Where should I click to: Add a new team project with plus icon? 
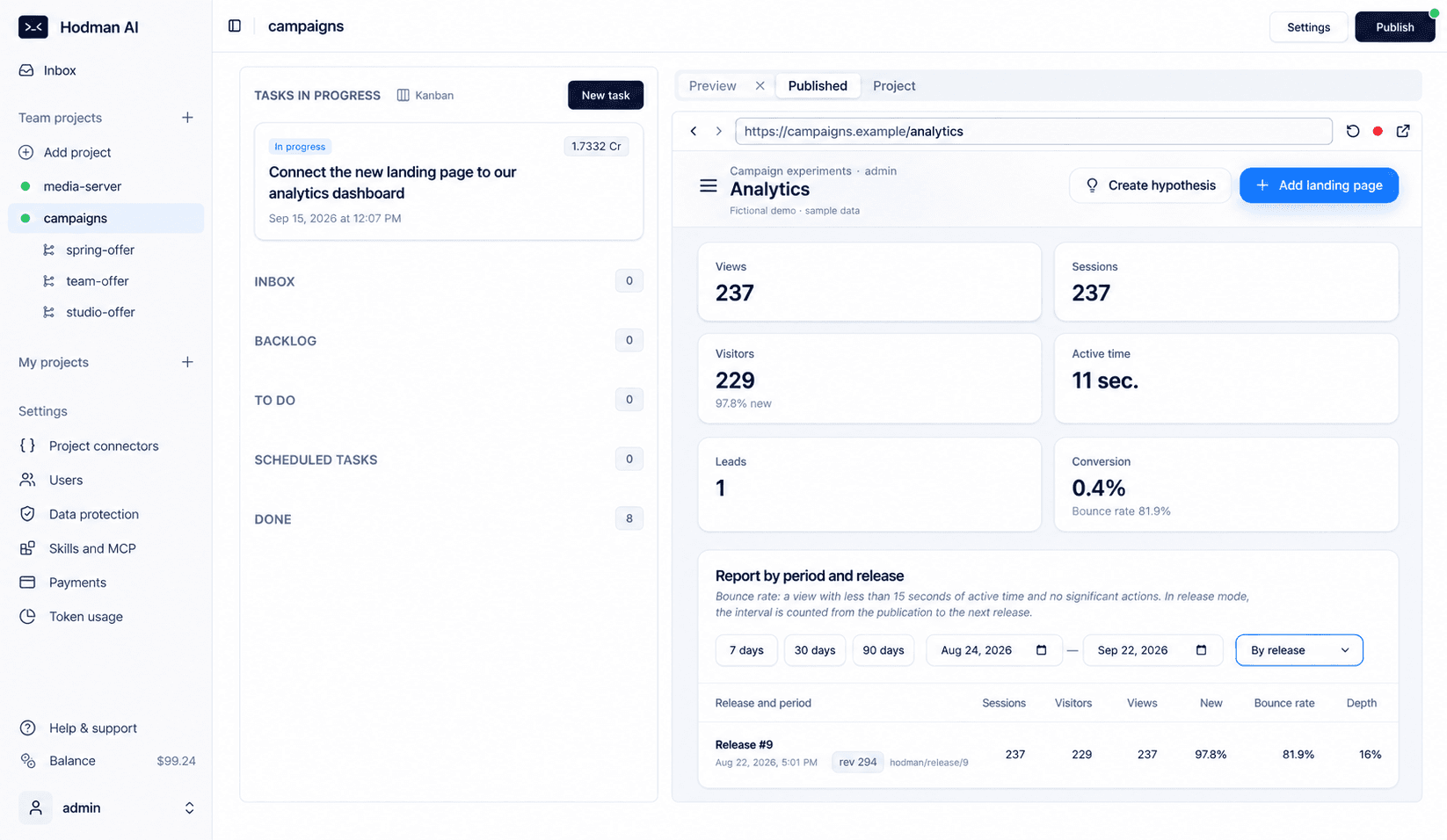coord(187,118)
